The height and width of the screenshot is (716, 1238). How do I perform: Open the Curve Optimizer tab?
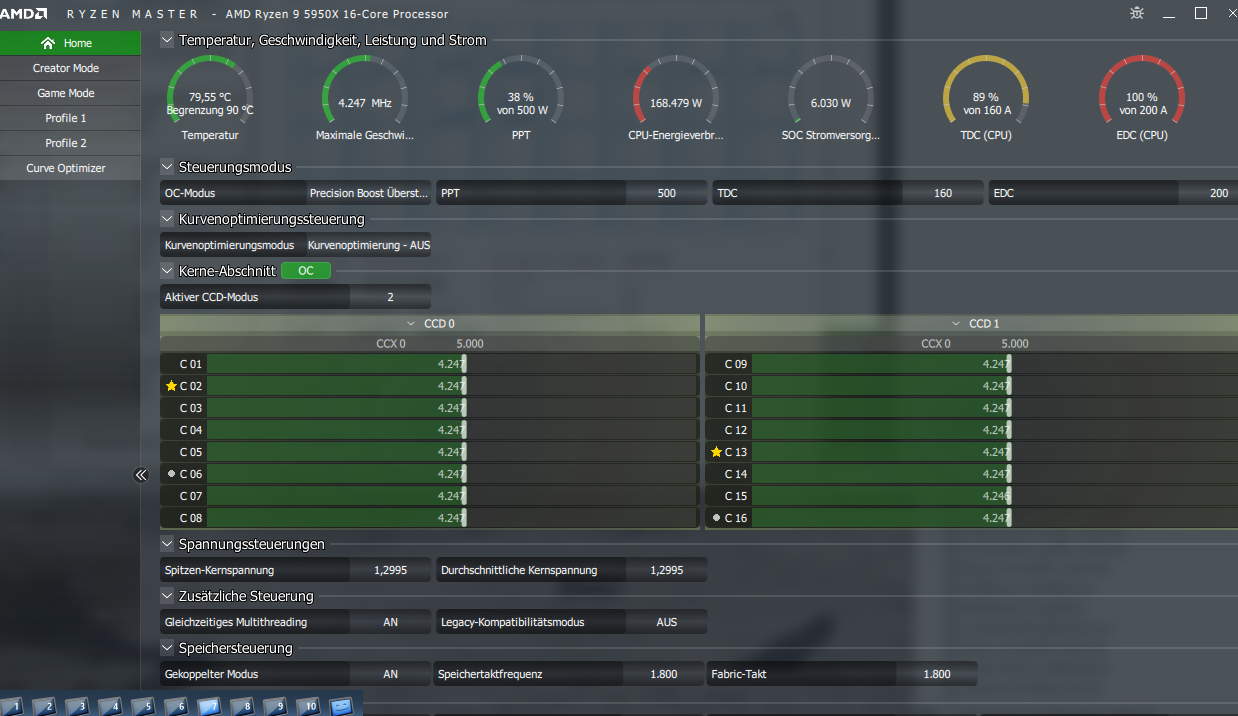click(x=70, y=168)
